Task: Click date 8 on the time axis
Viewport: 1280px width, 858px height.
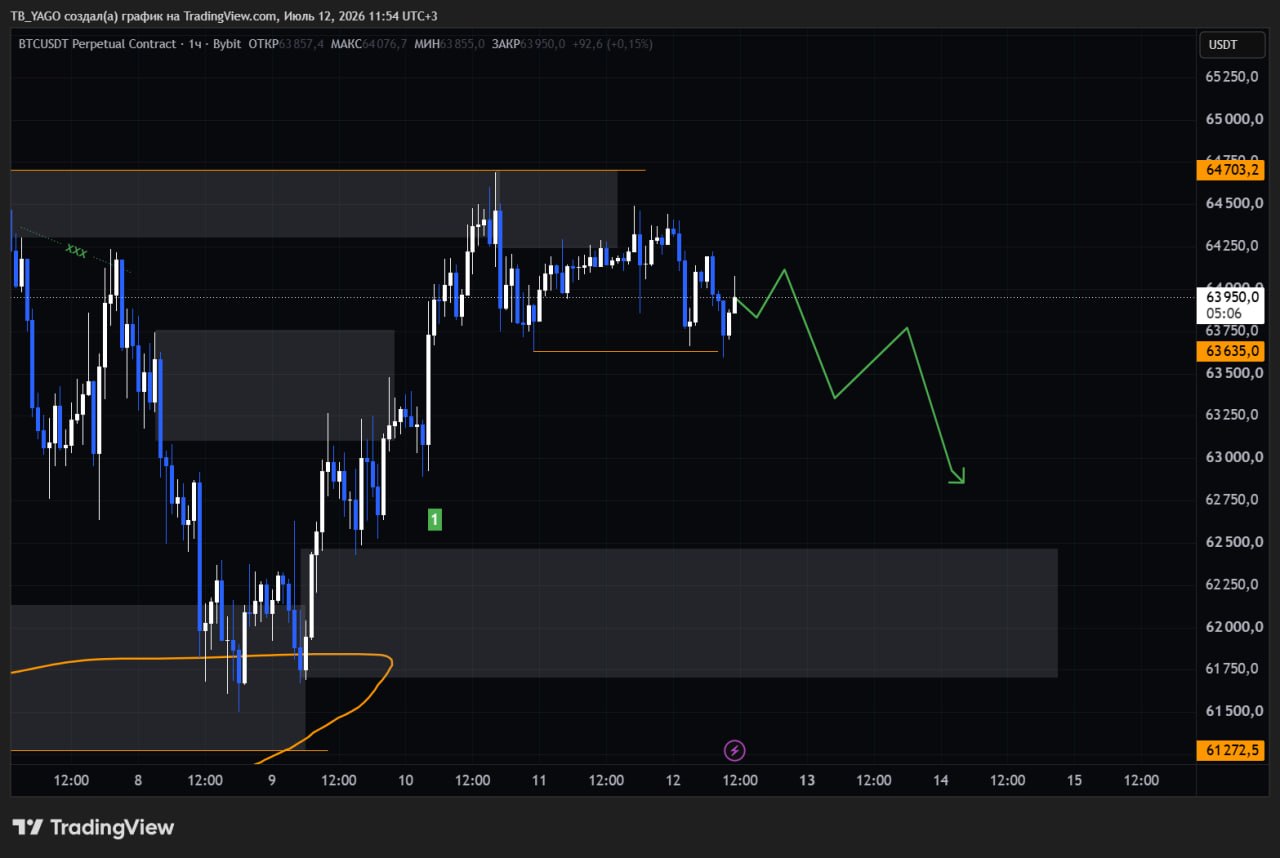Action: 138,781
